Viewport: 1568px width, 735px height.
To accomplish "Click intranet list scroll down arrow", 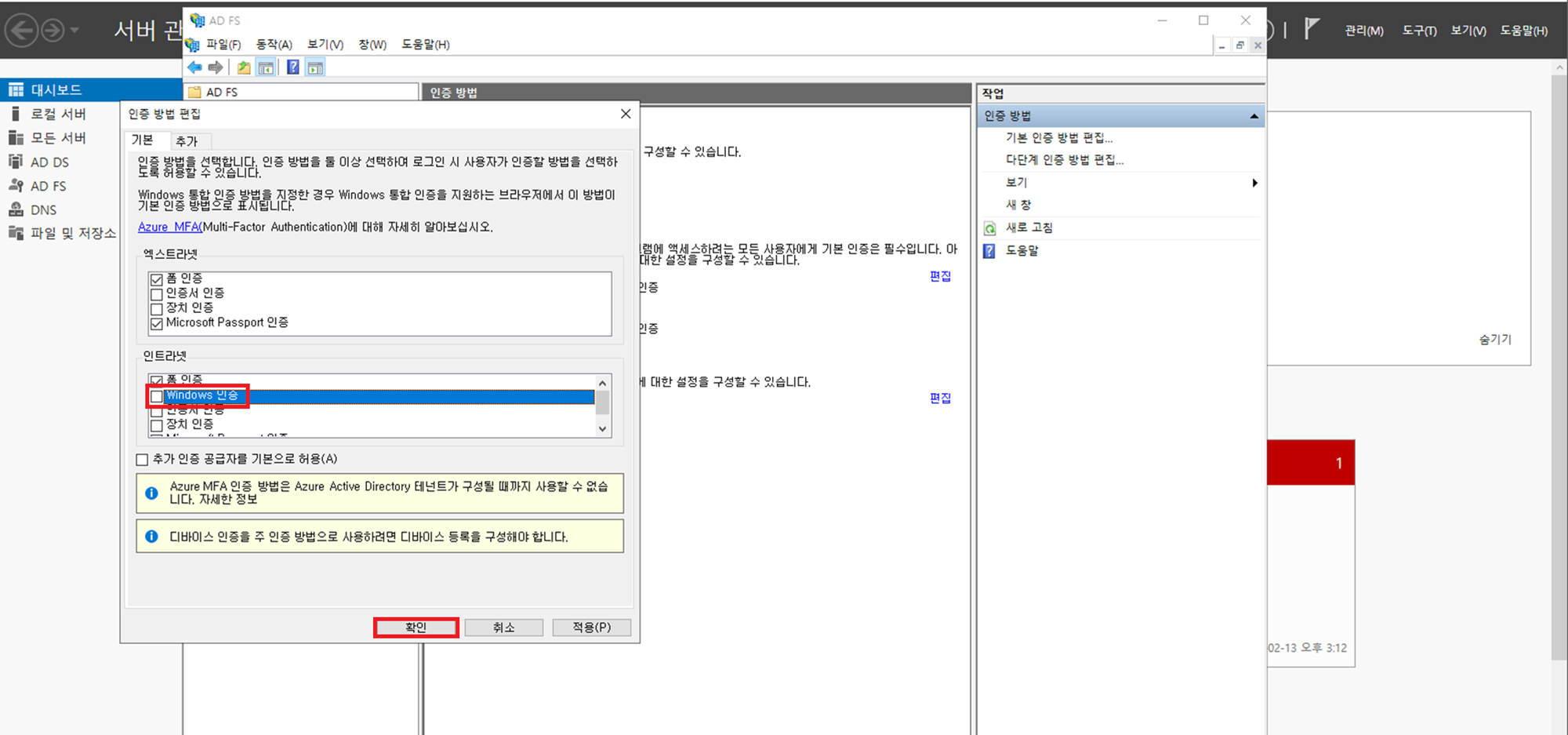I will [x=602, y=429].
